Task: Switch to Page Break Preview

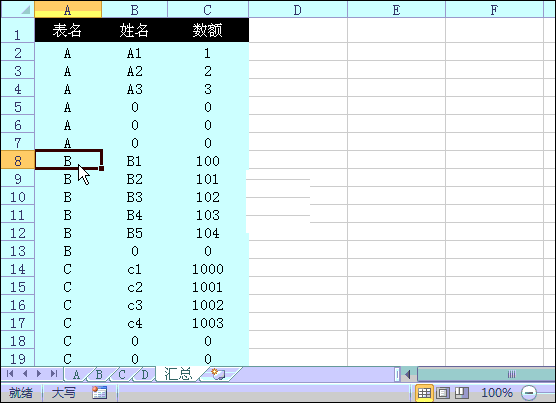Action: pos(462,393)
